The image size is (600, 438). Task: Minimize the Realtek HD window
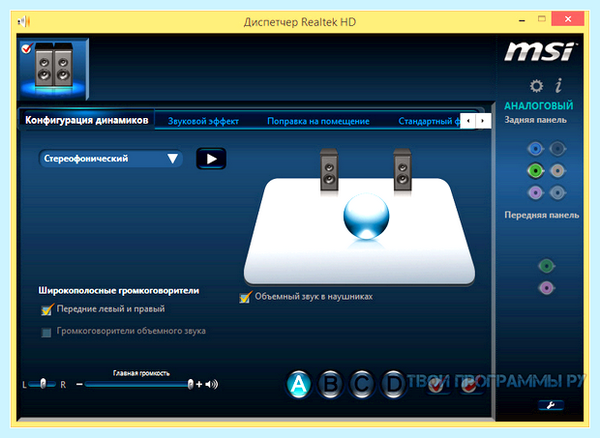tap(522, 20)
